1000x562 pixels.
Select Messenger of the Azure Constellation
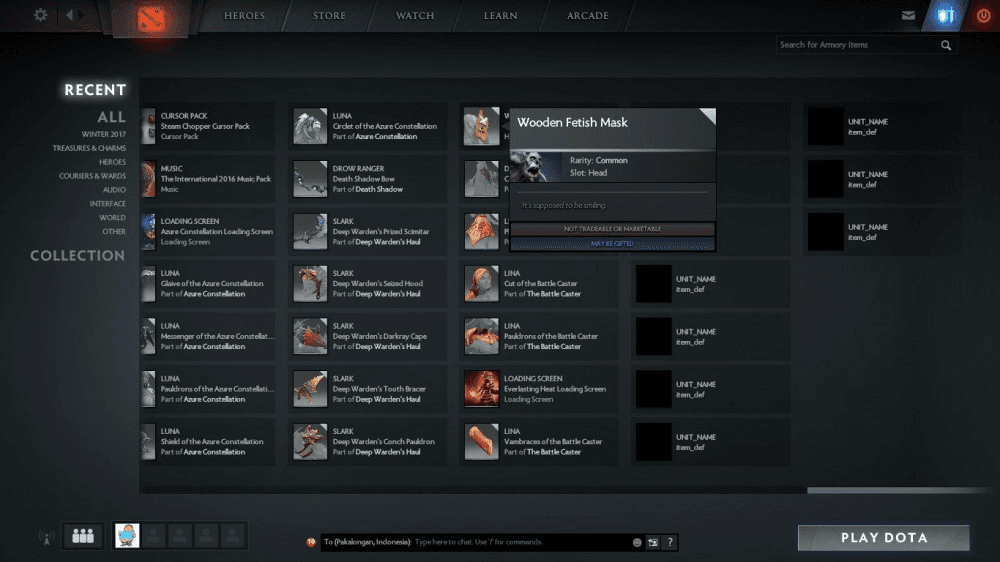tap(209, 336)
